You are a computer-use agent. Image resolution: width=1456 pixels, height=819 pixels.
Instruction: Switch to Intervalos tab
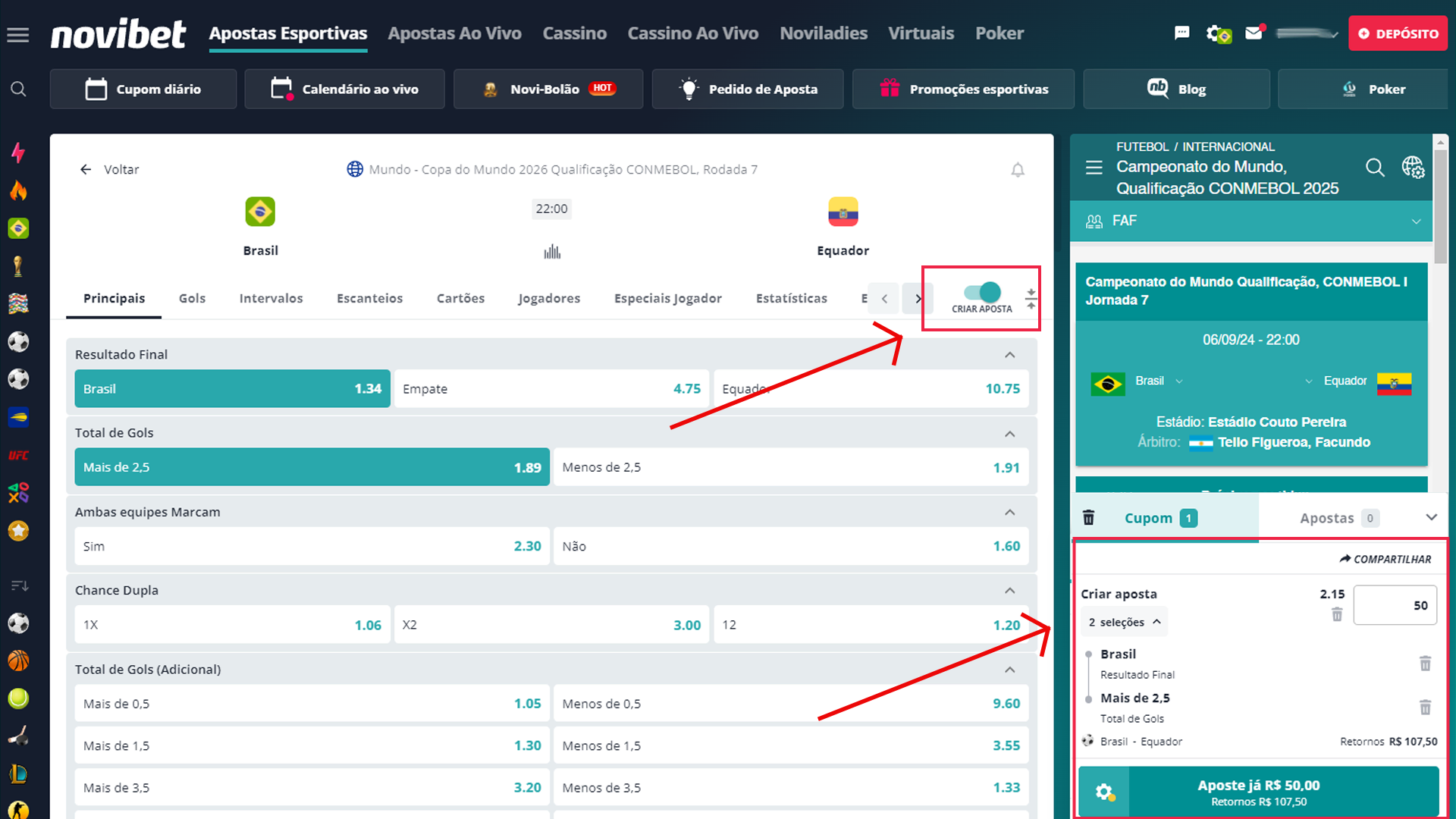271,298
